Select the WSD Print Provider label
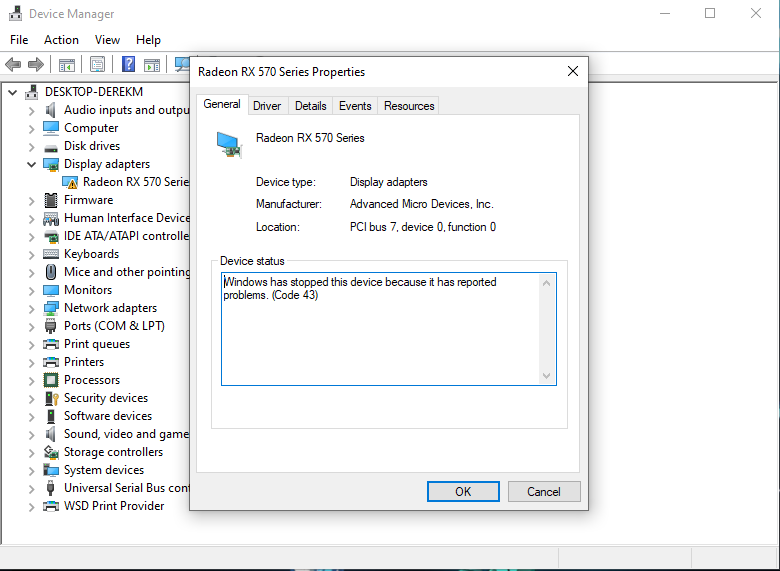Viewport: 780px width, 571px height. pos(114,506)
